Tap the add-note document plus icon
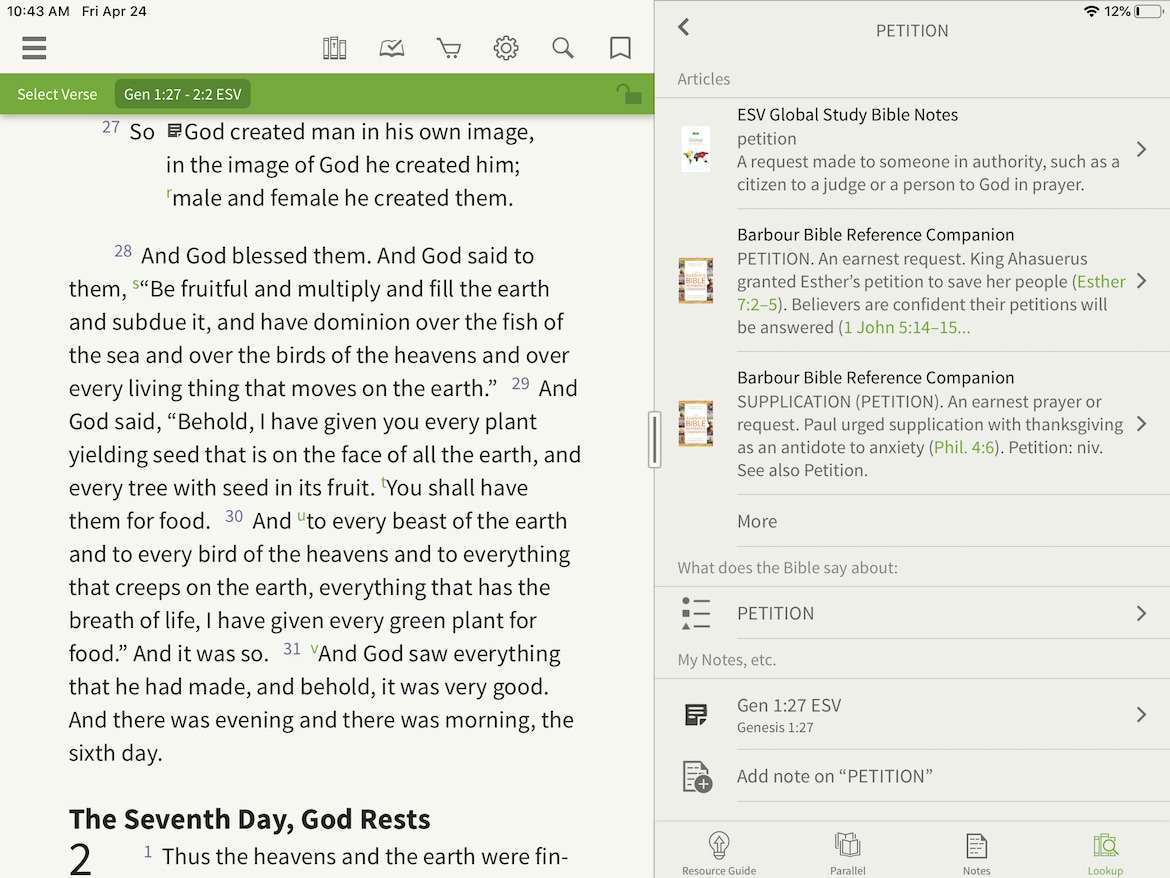 697,777
